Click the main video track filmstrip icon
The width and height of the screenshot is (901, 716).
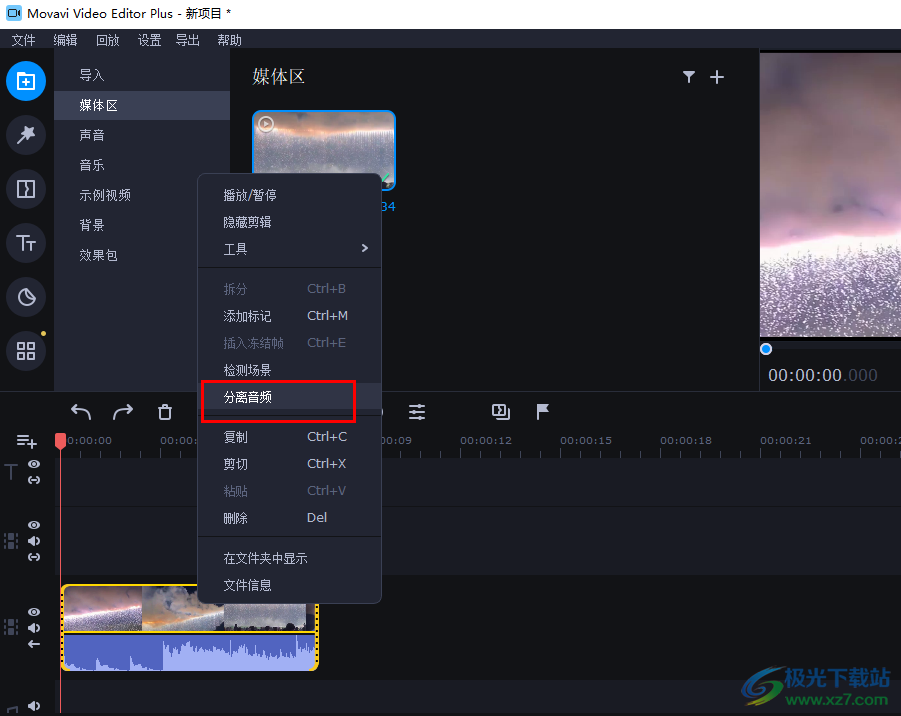tap(11, 627)
